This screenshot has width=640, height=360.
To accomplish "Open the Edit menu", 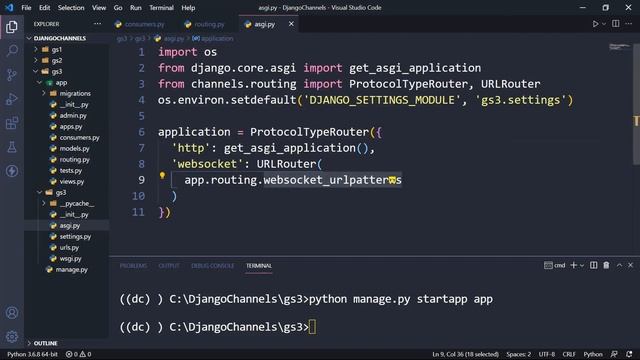I will point(44,8).
